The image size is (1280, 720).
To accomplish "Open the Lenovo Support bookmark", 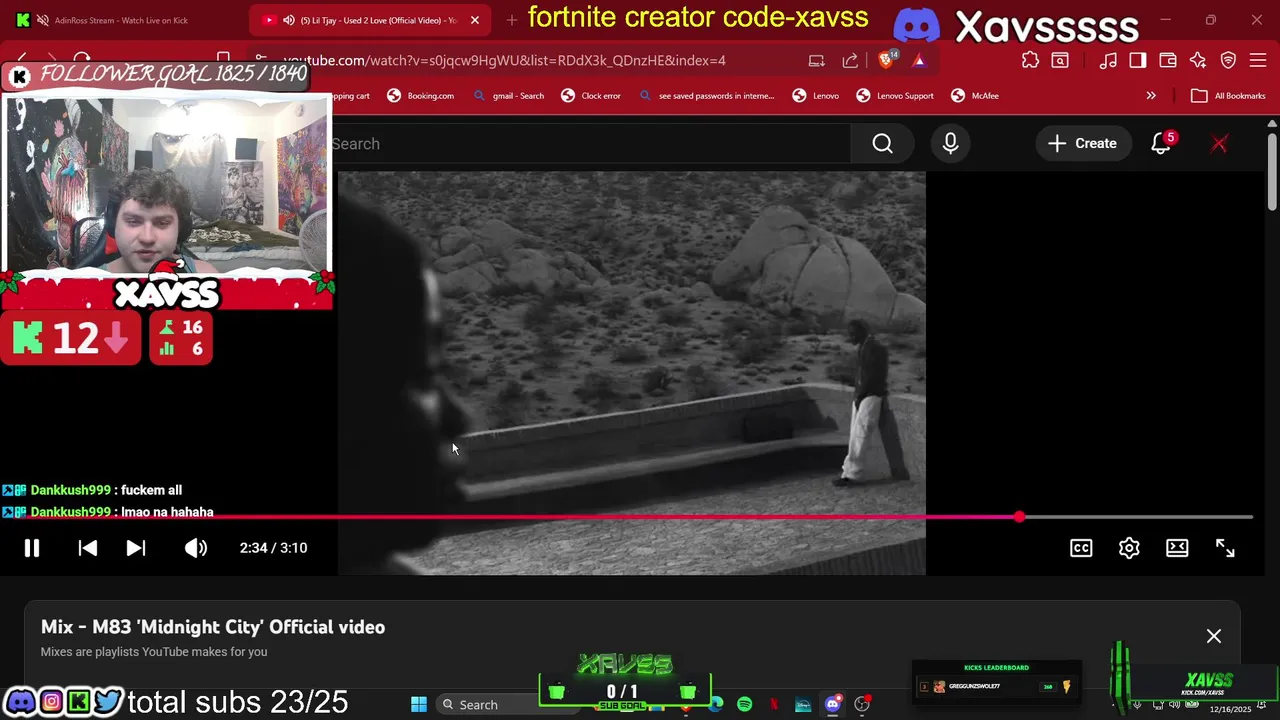I will tap(895, 96).
